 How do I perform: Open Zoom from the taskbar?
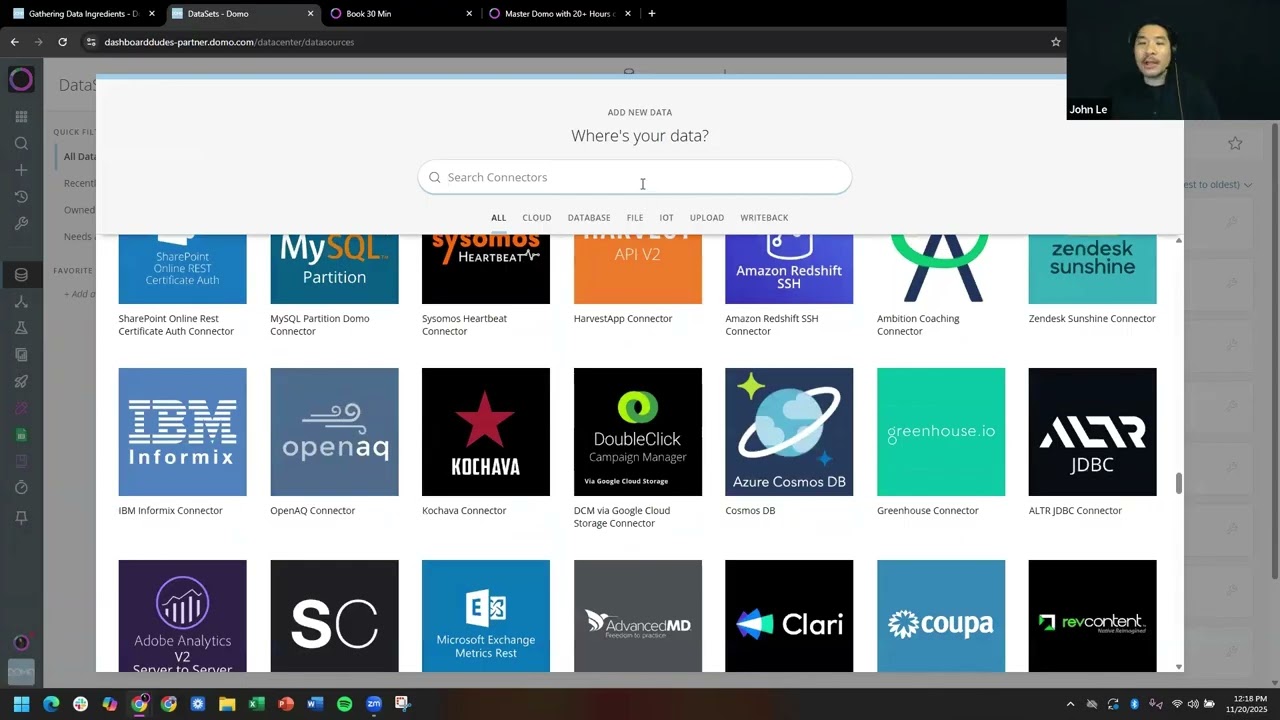373,704
